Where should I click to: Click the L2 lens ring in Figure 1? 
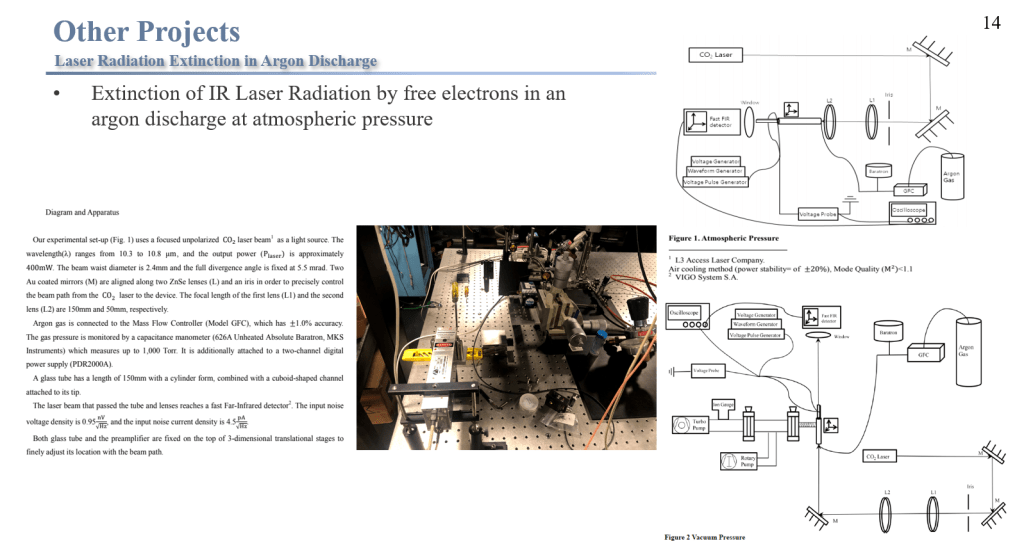830,122
